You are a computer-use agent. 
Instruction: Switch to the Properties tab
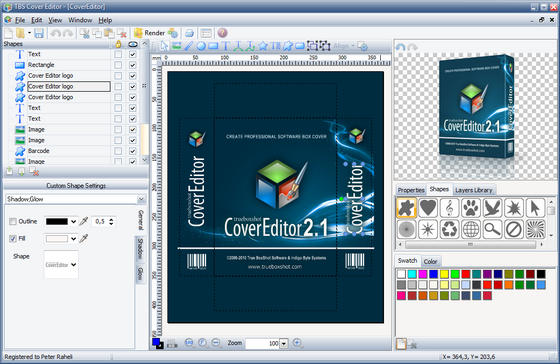411,190
